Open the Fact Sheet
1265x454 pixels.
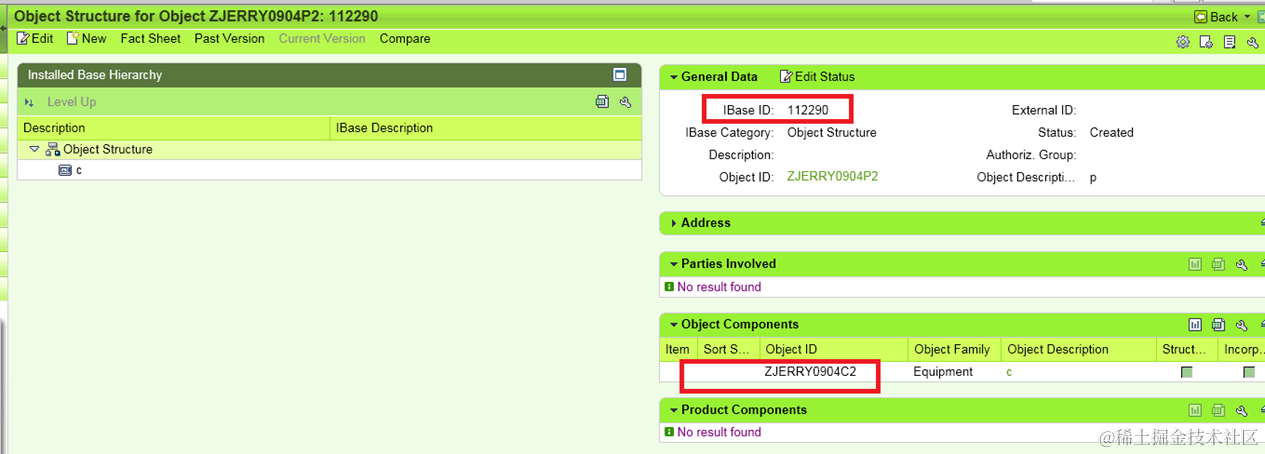150,39
